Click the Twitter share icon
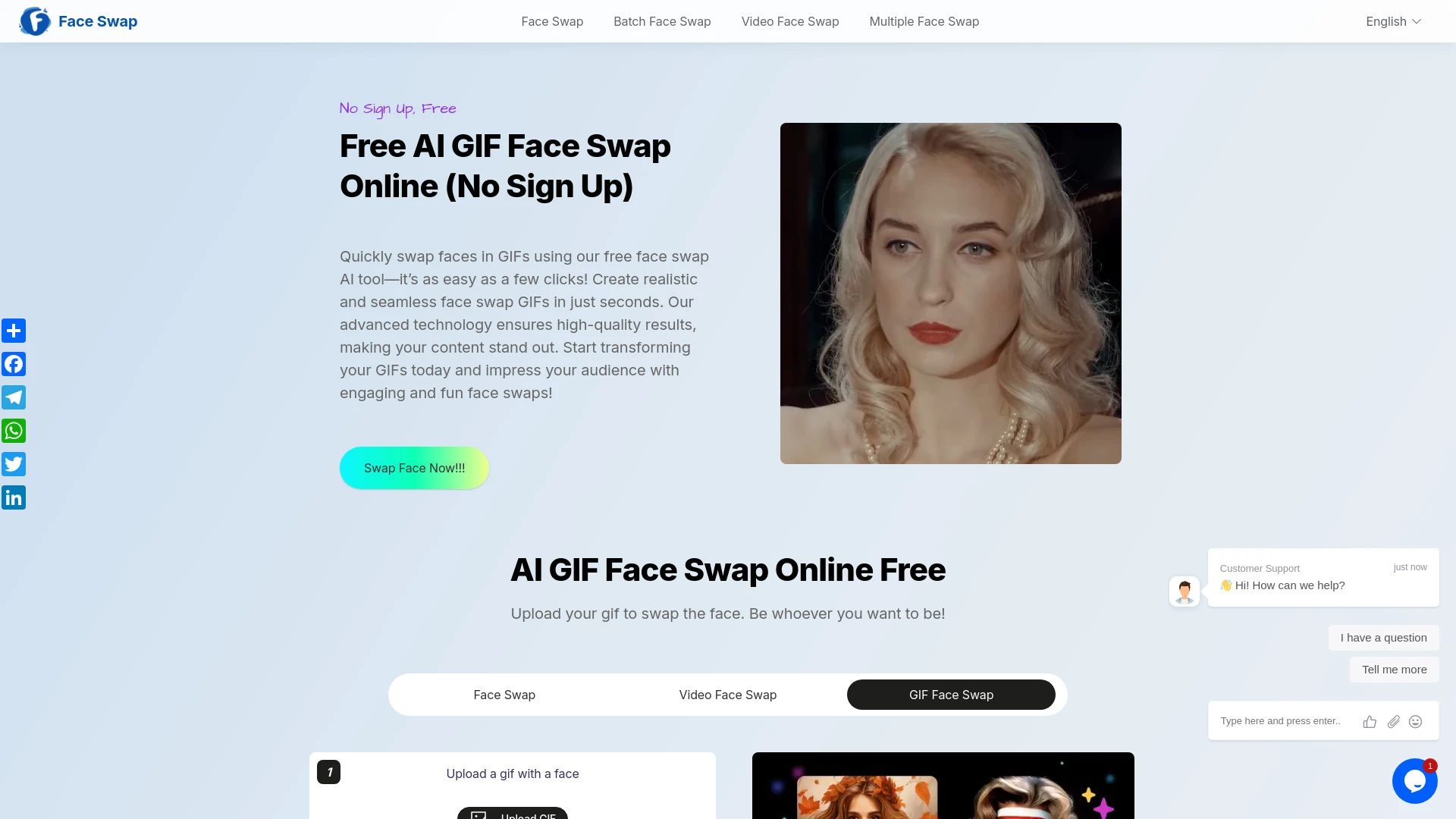 click(x=14, y=464)
